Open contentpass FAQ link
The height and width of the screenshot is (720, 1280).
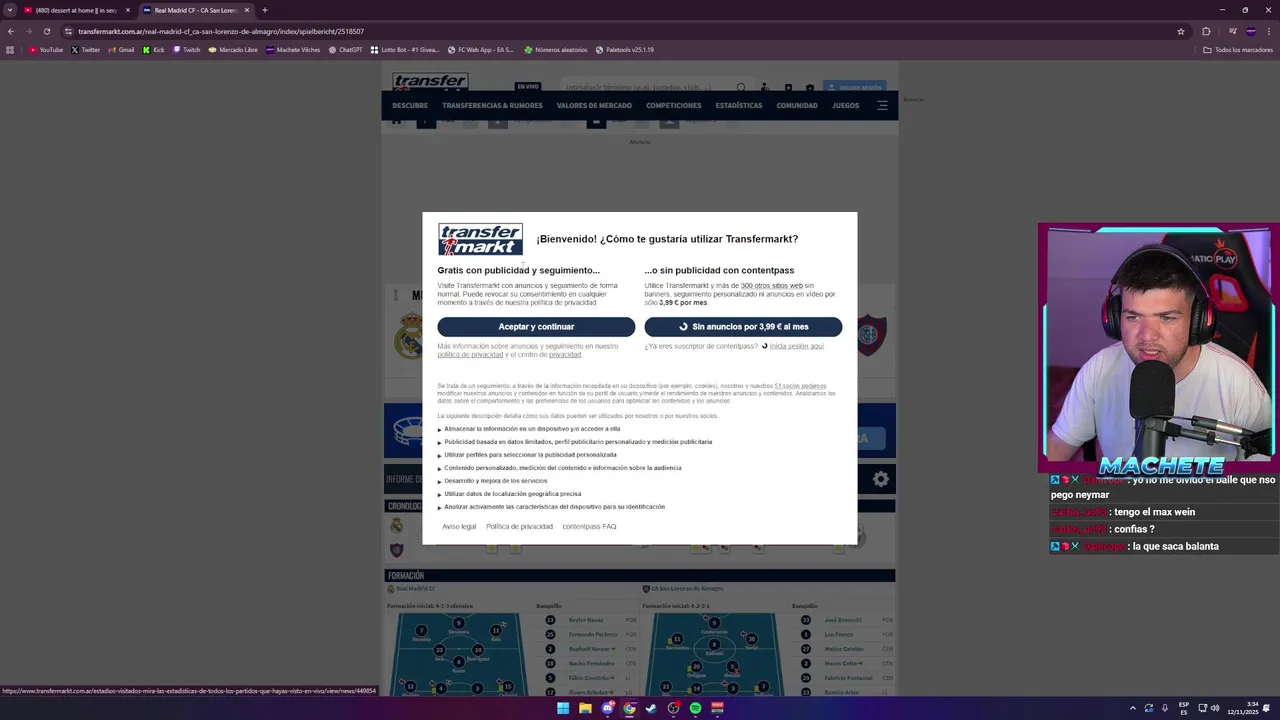click(589, 527)
